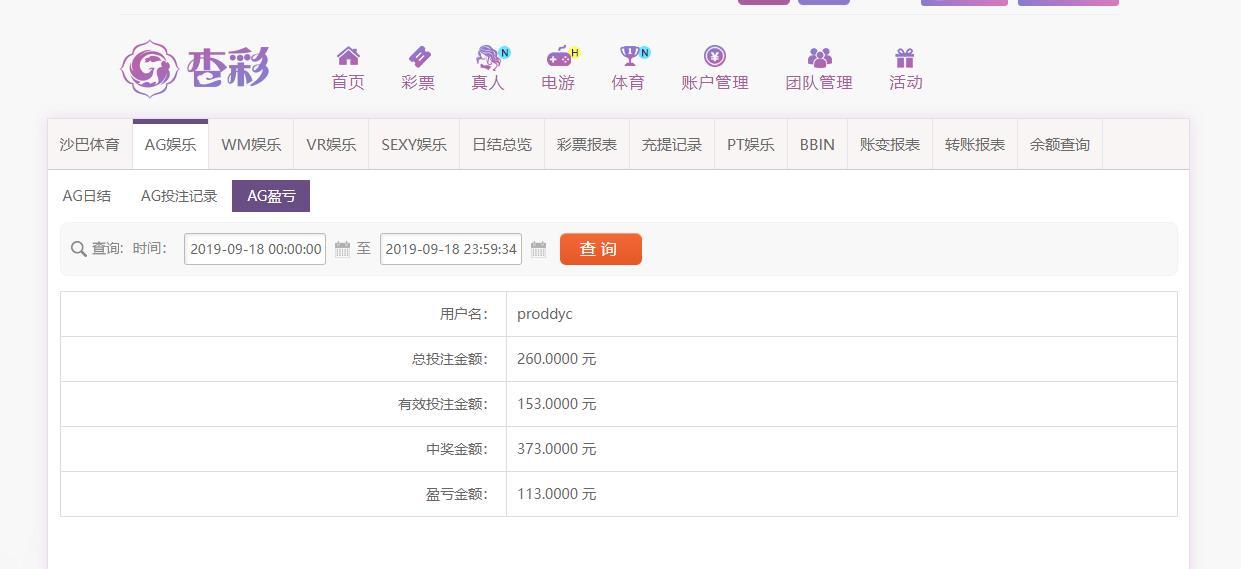
Task: Open the 转账报表 tab
Action: tap(975, 145)
